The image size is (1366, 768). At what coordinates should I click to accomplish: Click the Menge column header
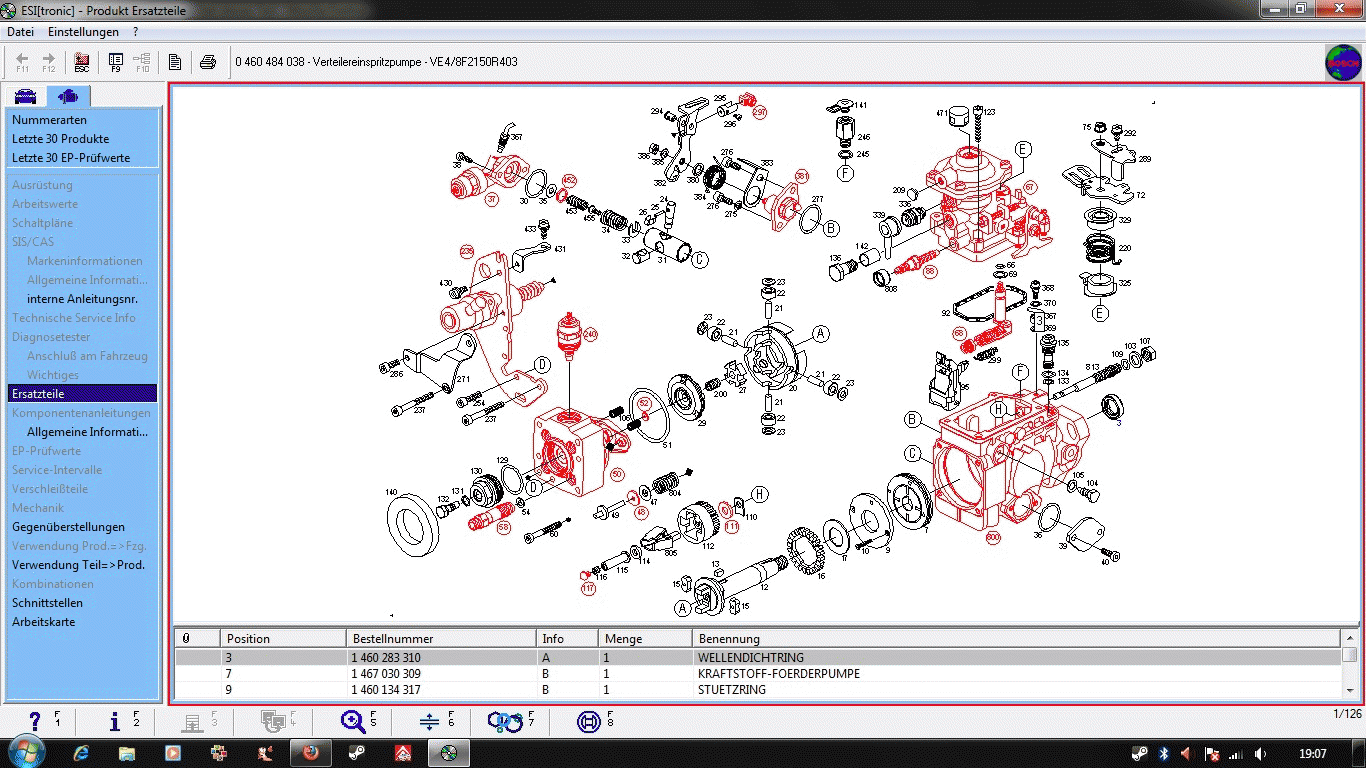[x=645, y=638]
